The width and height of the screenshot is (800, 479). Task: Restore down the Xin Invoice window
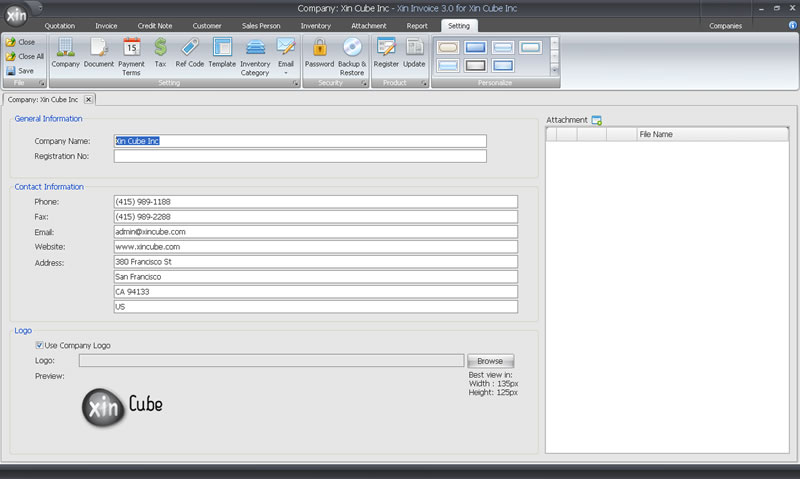(777, 8)
